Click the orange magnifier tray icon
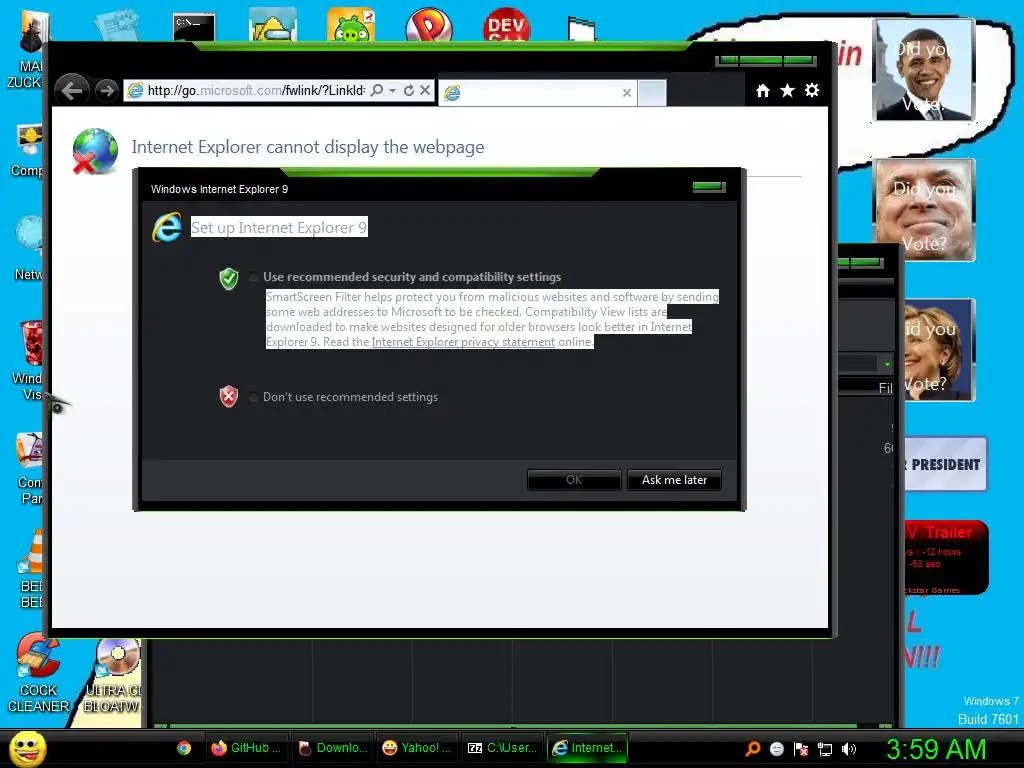This screenshot has height=768, width=1024. pyautogui.click(x=753, y=748)
